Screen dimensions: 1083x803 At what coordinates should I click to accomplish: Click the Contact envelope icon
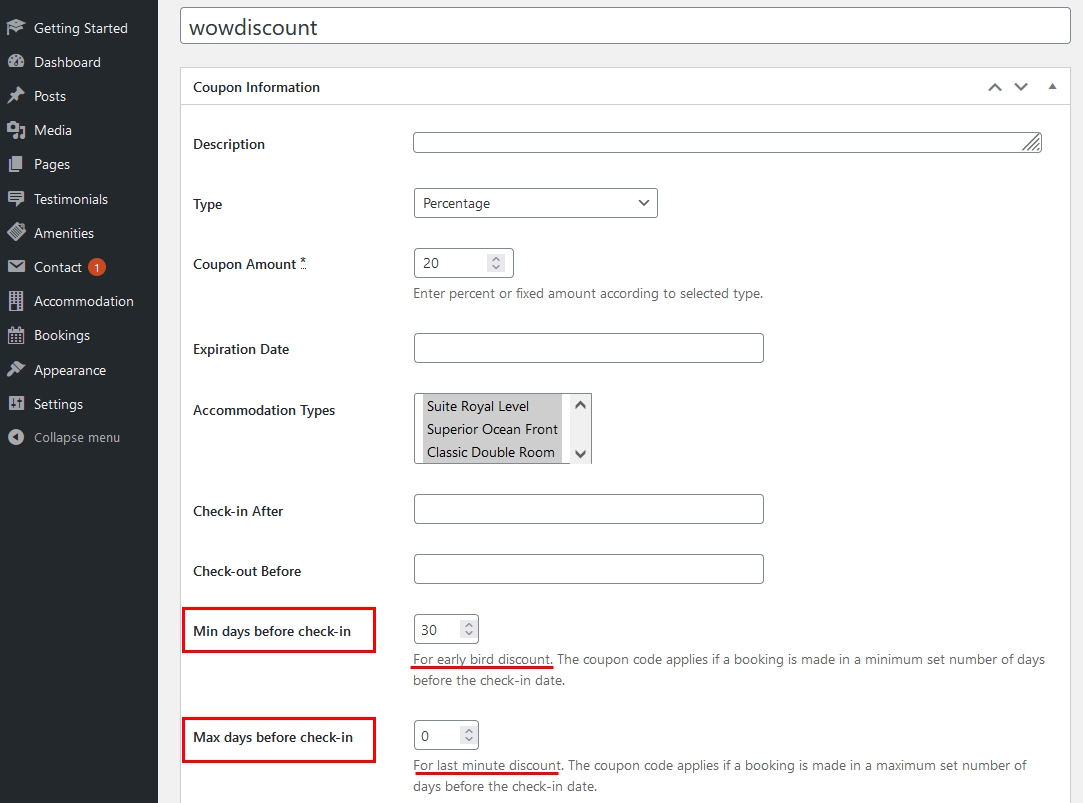(17, 267)
